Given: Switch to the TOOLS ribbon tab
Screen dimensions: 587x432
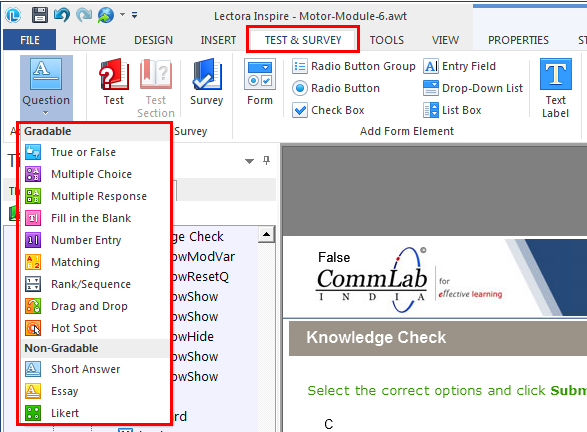Looking at the screenshot, I should [x=387, y=40].
